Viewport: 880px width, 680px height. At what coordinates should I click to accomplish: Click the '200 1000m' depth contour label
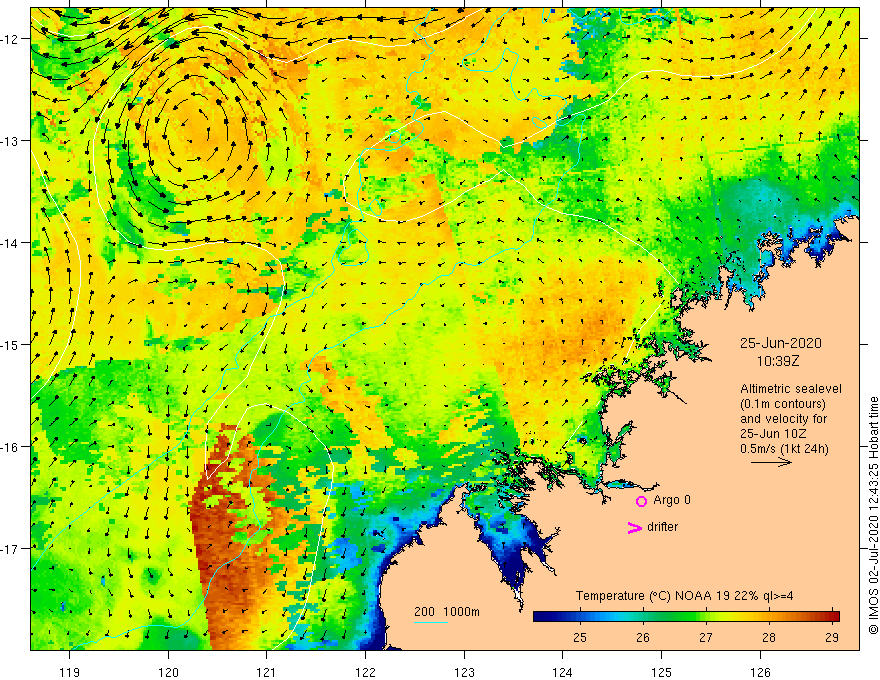click(447, 612)
